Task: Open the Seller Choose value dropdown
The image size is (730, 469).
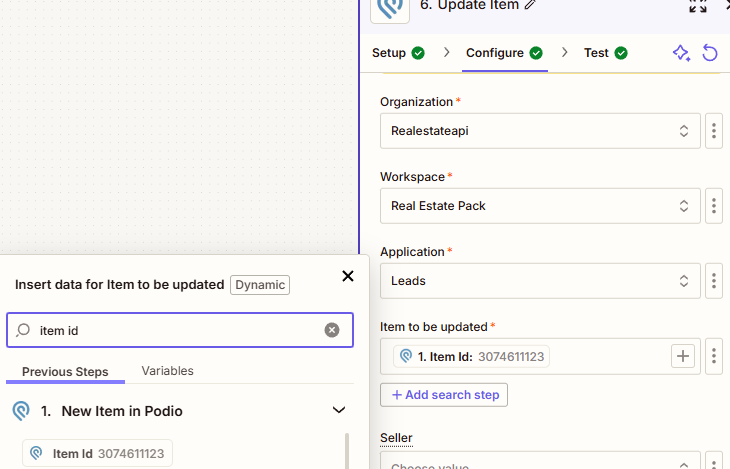Action: click(540, 460)
